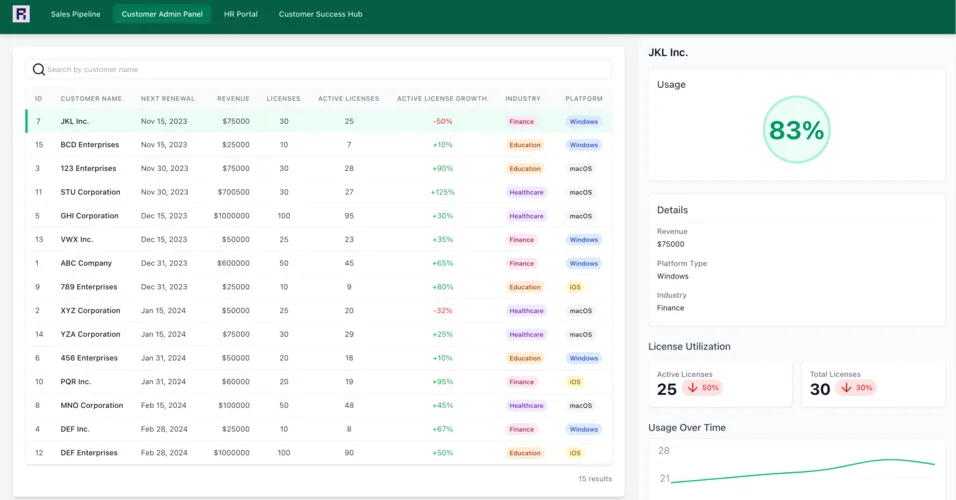Click iOS tag in PQR Inc. row
The image size is (956, 500).
coord(575,382)
